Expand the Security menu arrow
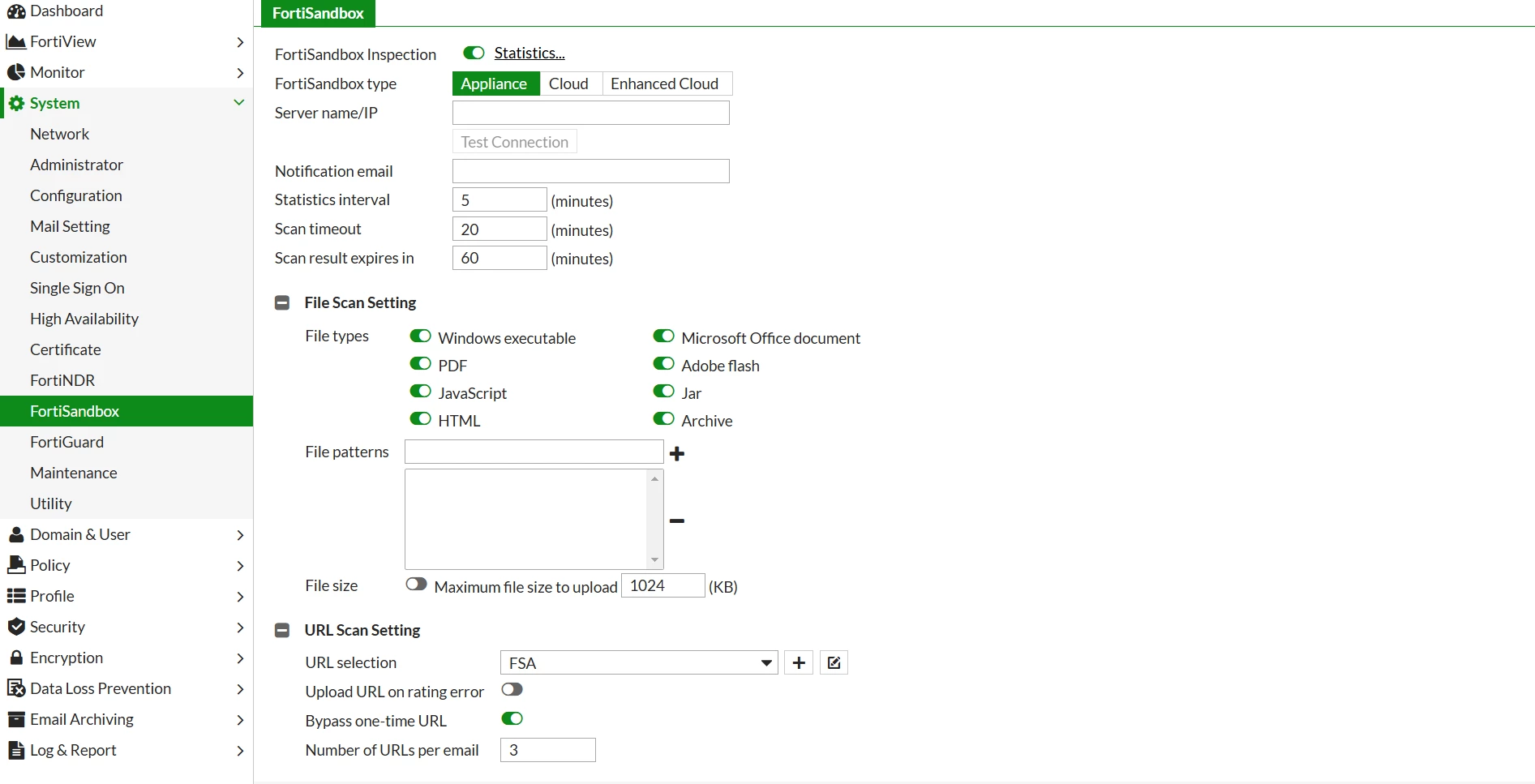Screen dimensions: 1535x784 240,627
